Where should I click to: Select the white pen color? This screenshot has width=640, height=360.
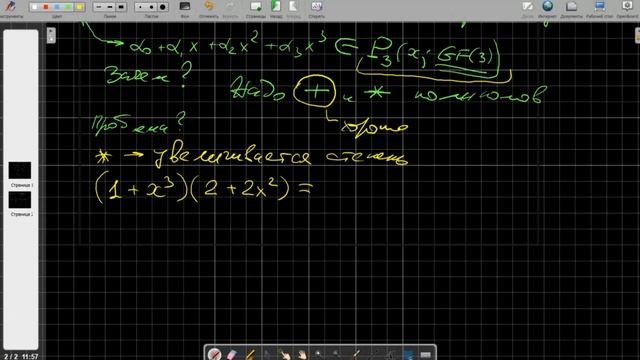point(34,7)
